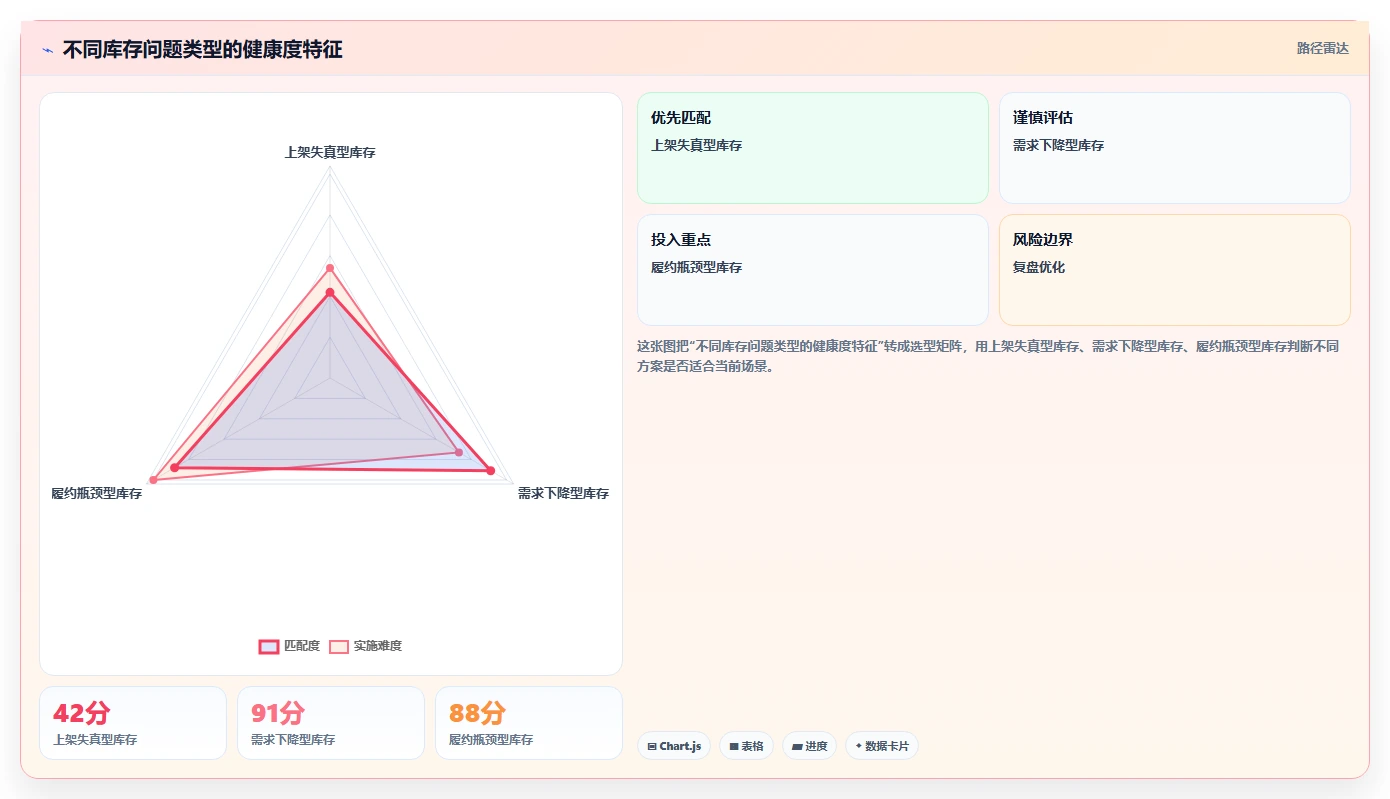Image resolution: width=1390 pixels, height=799 pixels.
Task: Click 履约瓶颈型库存 text in 投入重点 card
Action: click(x=697, y=267)
